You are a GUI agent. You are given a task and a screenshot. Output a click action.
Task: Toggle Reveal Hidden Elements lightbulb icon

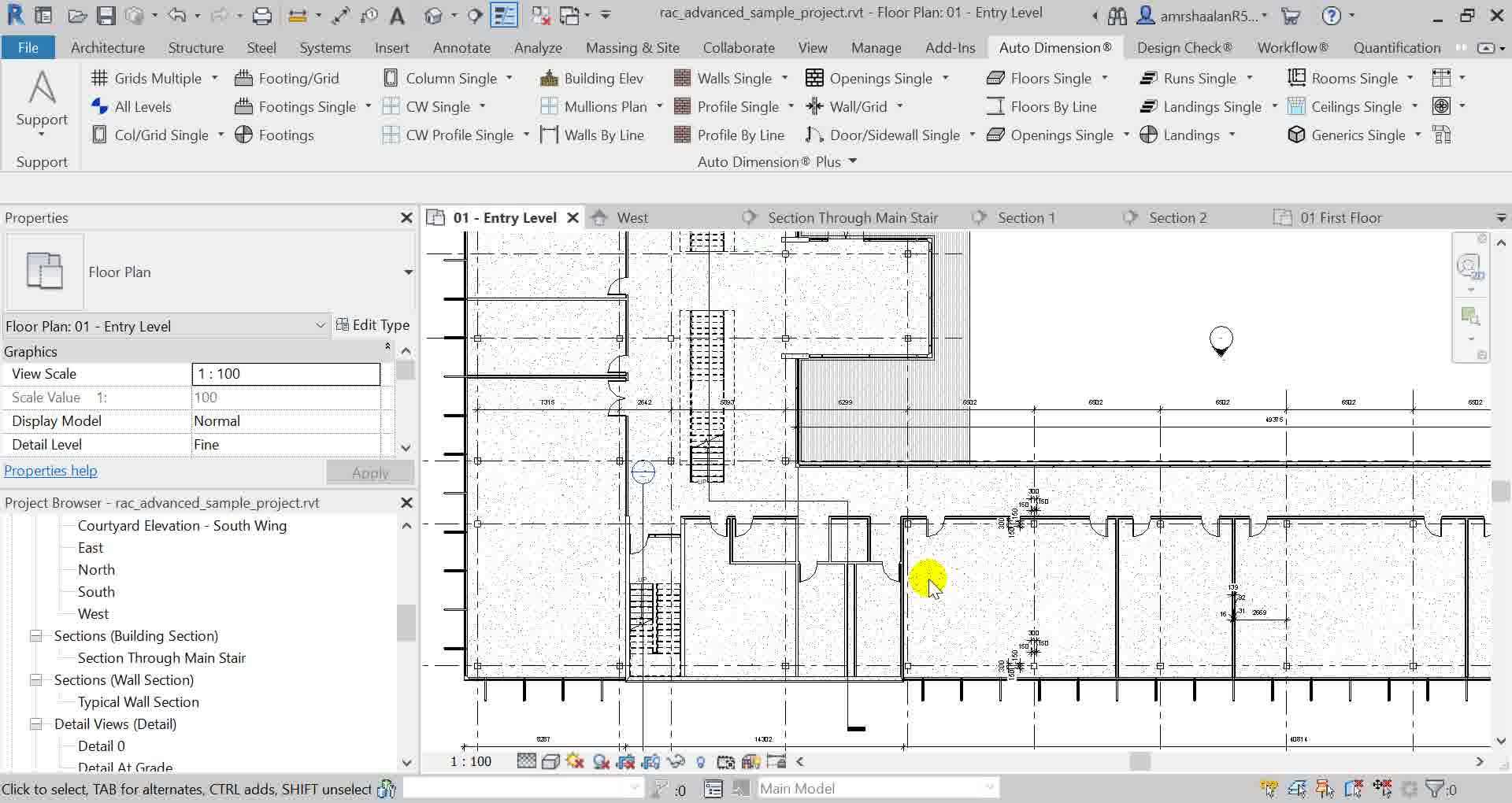[x=701, y=761]
